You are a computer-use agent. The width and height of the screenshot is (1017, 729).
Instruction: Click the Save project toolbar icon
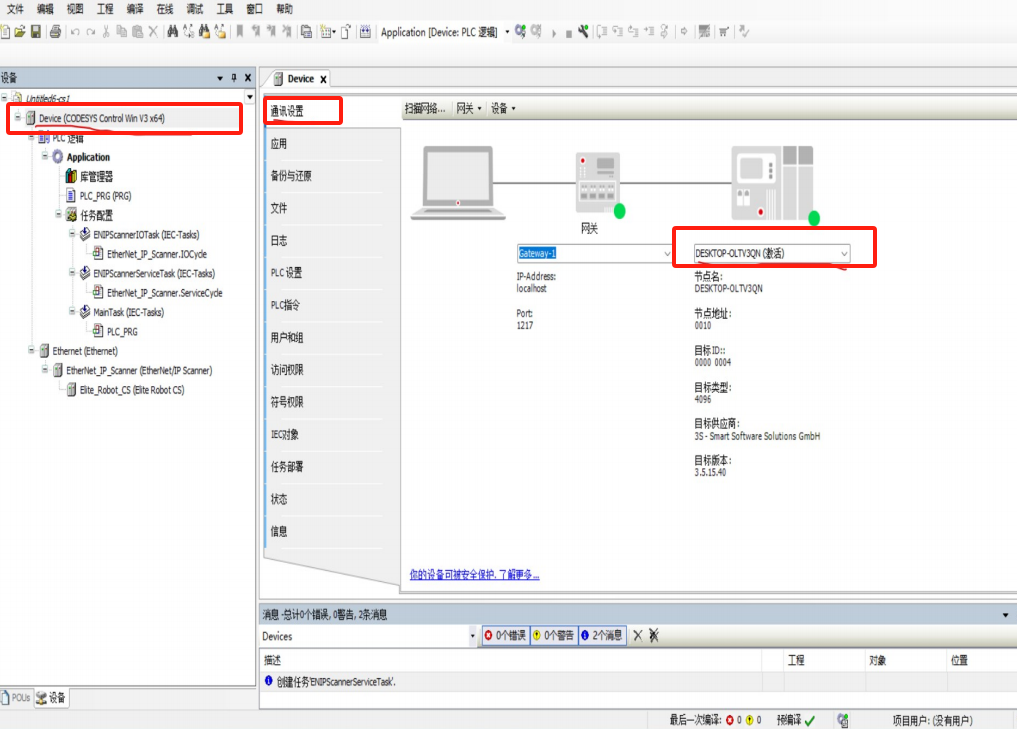[x=35, y=32]
